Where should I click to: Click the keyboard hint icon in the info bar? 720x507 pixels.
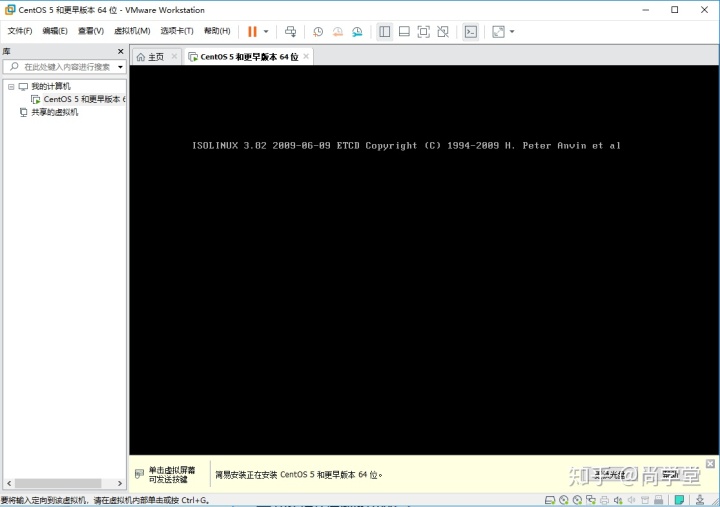tap(140, 474)
